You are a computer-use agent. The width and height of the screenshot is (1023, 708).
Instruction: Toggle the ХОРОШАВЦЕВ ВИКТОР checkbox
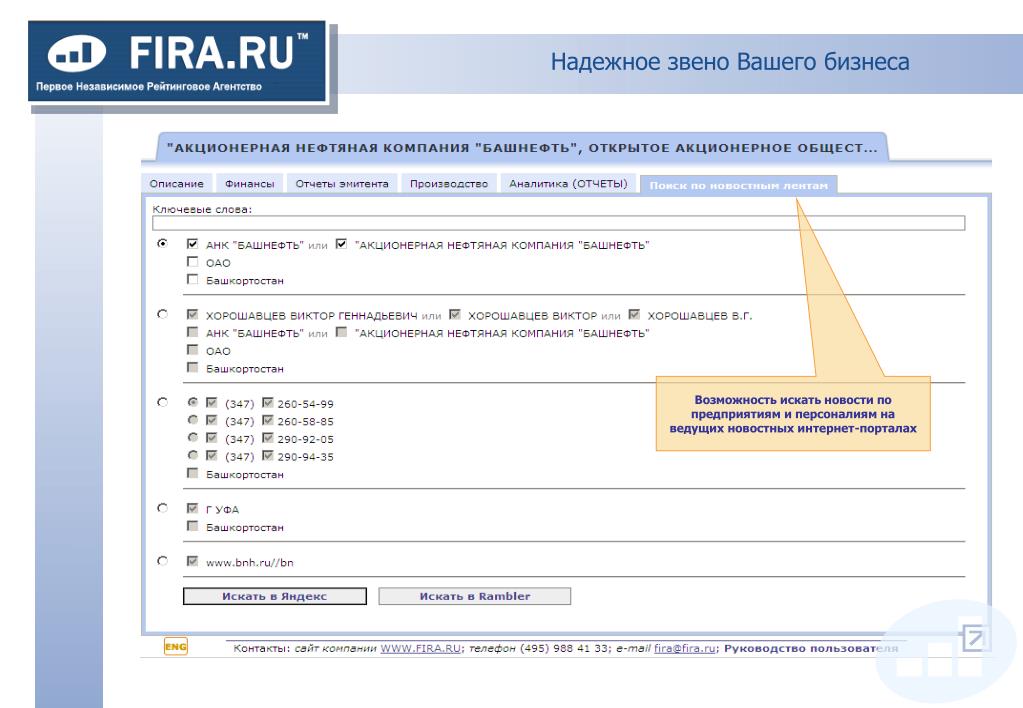point(455,315)
